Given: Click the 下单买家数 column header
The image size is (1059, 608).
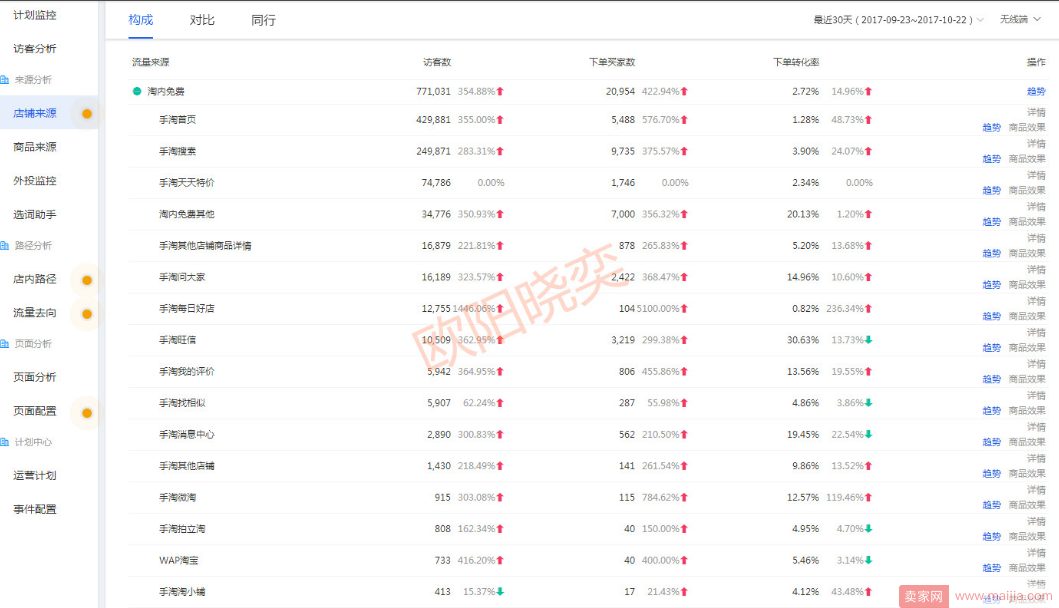Looking at the screenshot, I should click(612, 62).
